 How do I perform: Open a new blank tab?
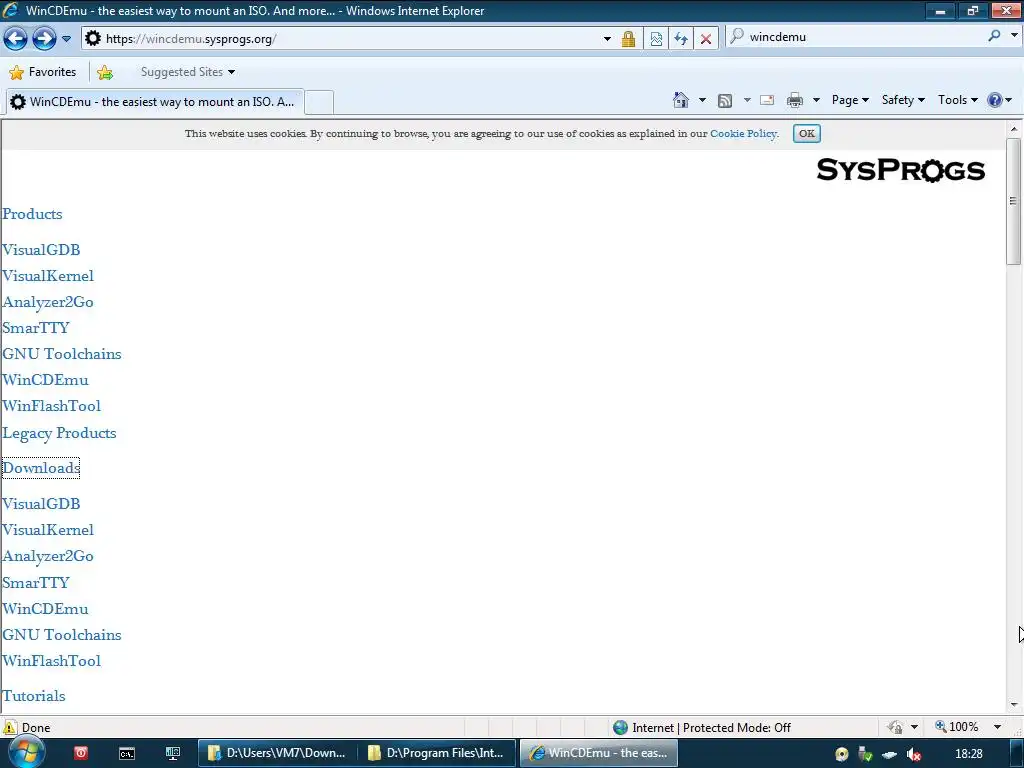click(319, 102)
